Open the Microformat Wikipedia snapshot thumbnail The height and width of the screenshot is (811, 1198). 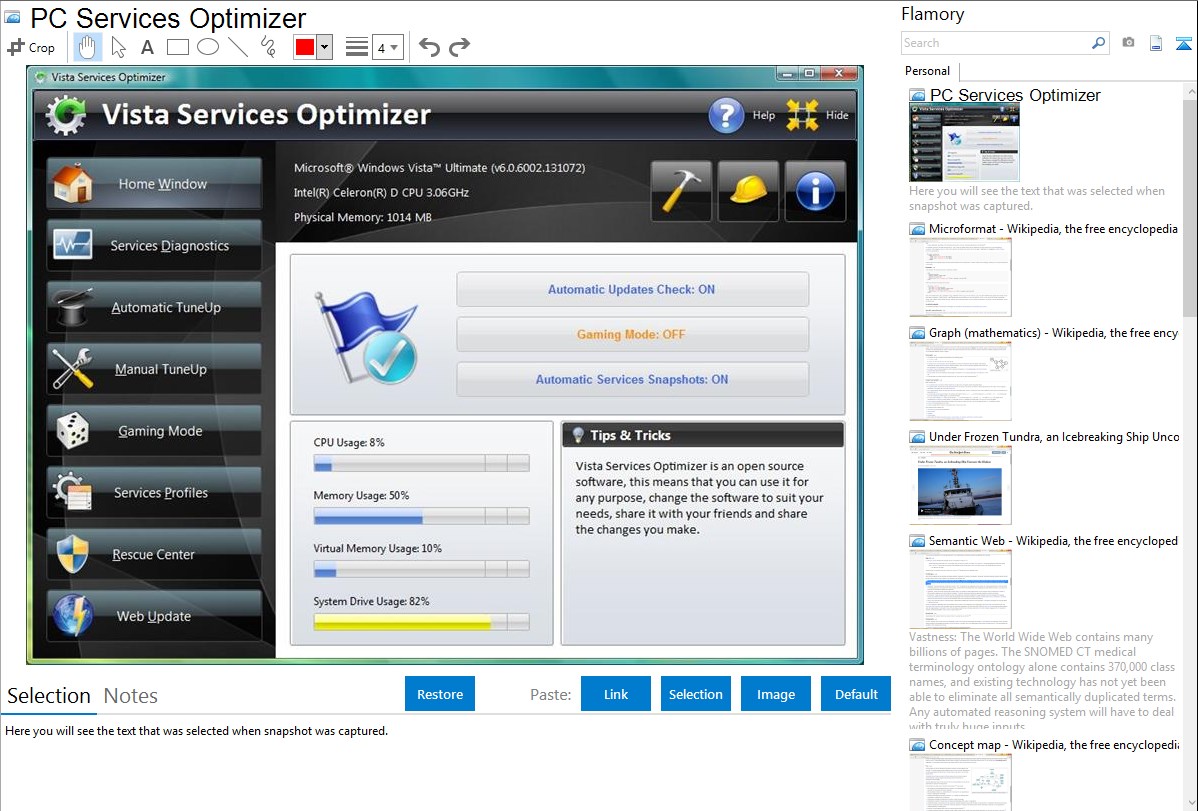click(960, 277)
